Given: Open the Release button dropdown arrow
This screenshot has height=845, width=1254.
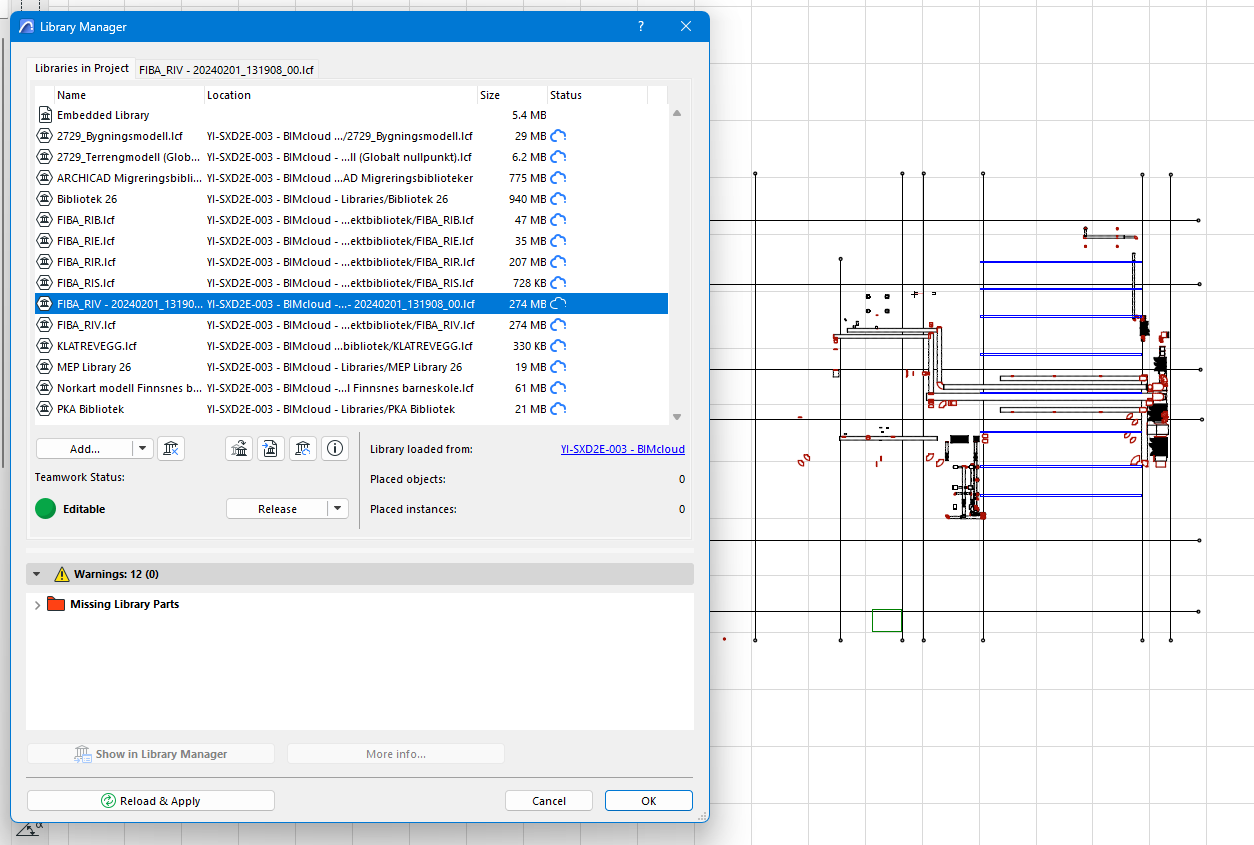Looking at the screenshot, I should (338, 509).
